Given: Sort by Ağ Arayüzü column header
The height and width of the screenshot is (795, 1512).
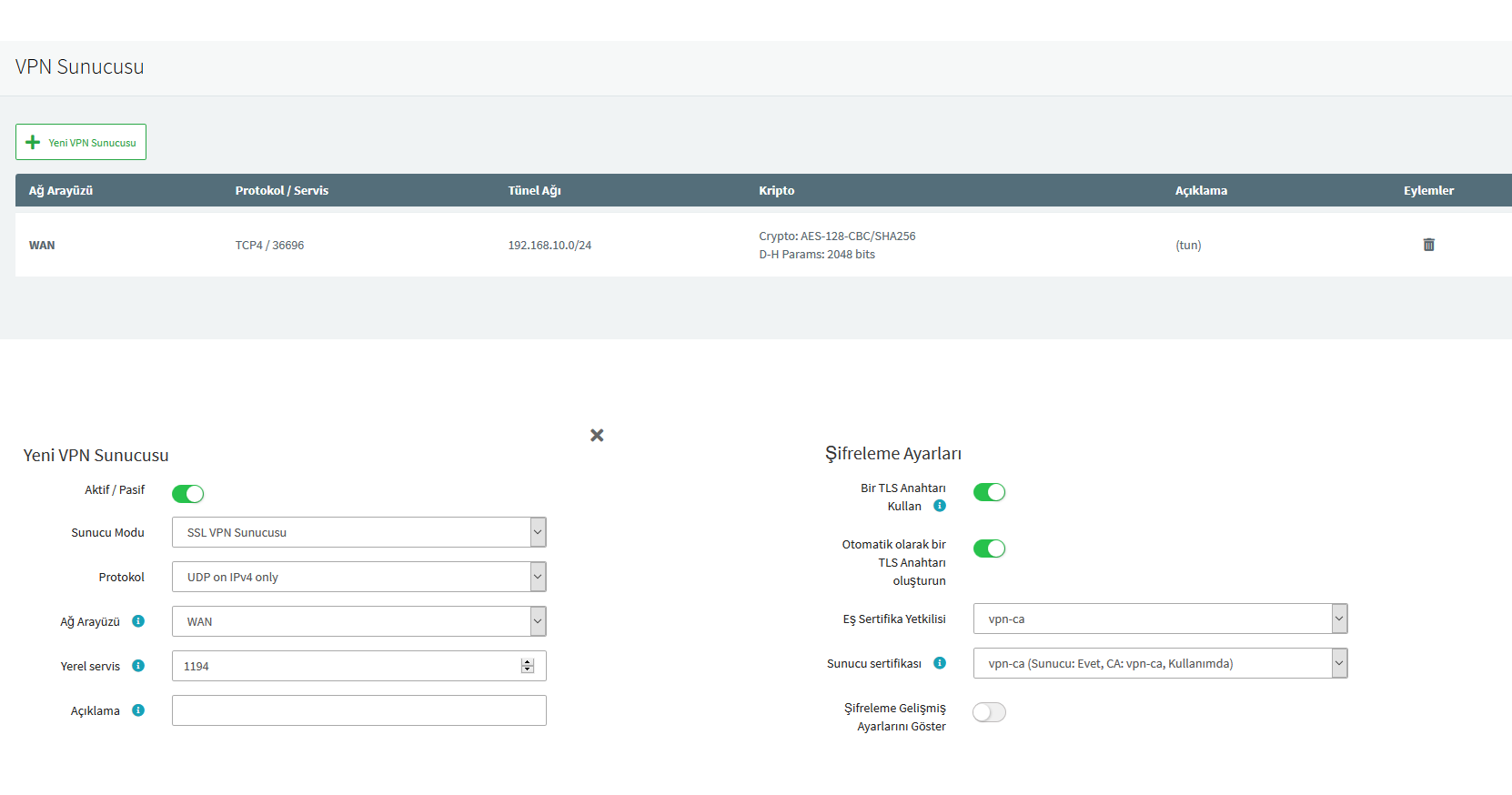Looking at the screenshot, I should click(61, 190).
